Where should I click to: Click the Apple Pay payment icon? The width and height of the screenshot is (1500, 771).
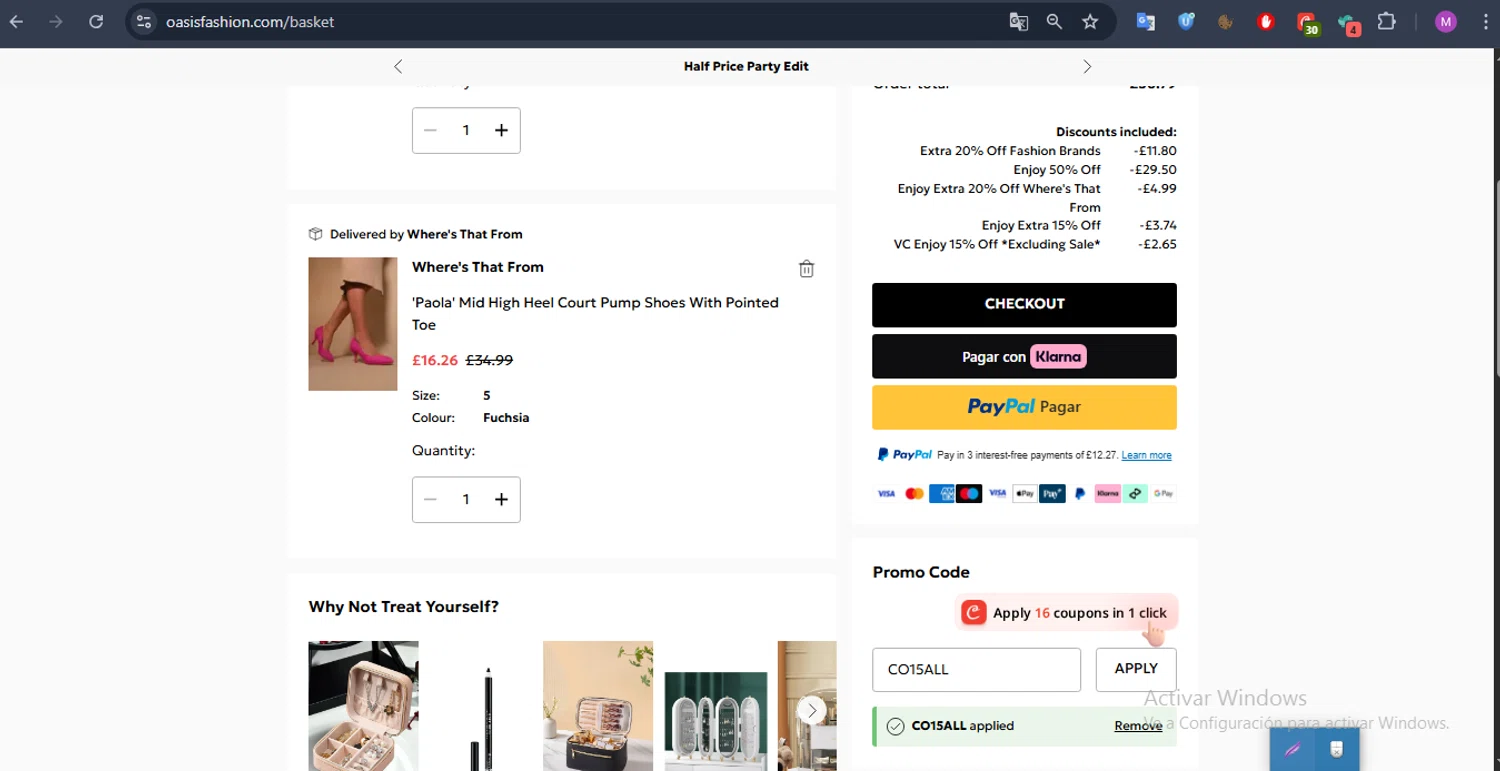coord(1024,493)
